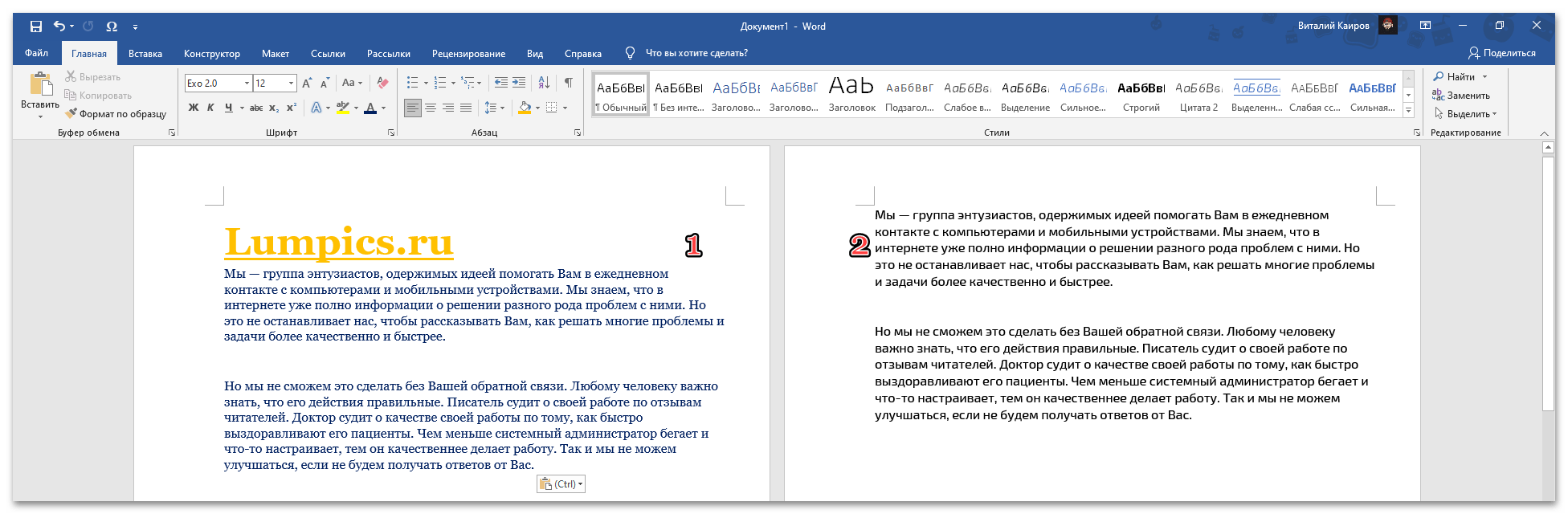Viewport: 1568px width, 514px height.
Task: Clear all formatting with the eraser icon
Action: tap(382, 83)
